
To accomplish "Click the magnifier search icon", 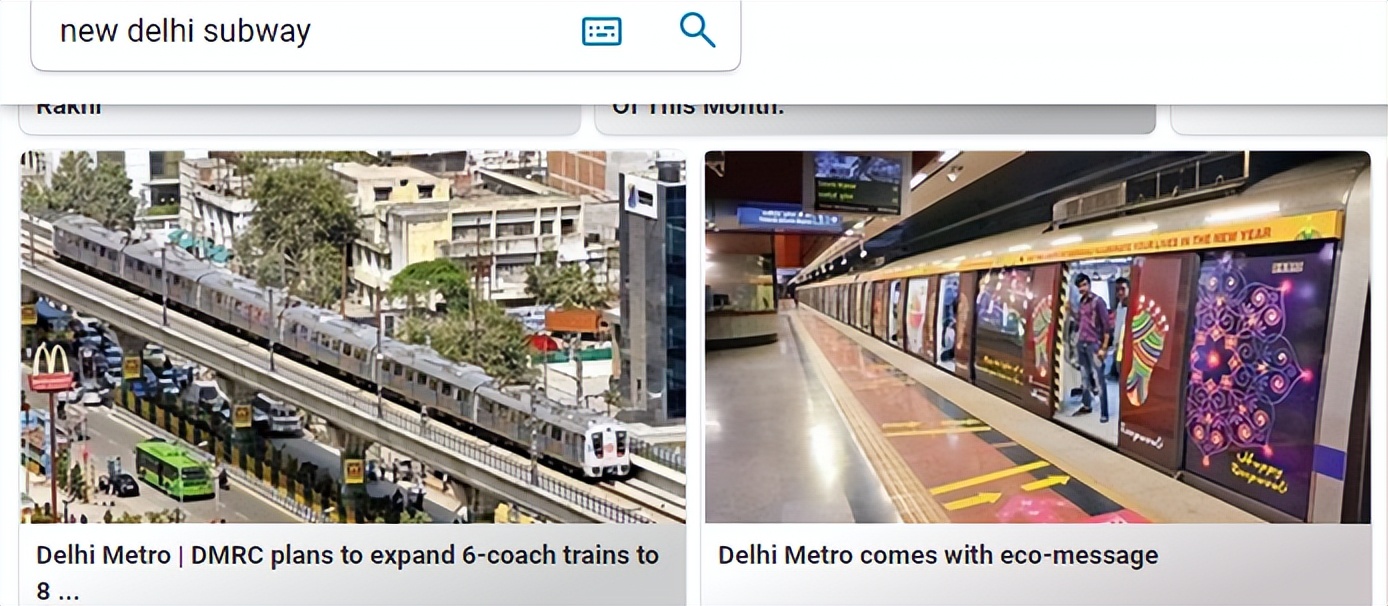I will (697, 30).
